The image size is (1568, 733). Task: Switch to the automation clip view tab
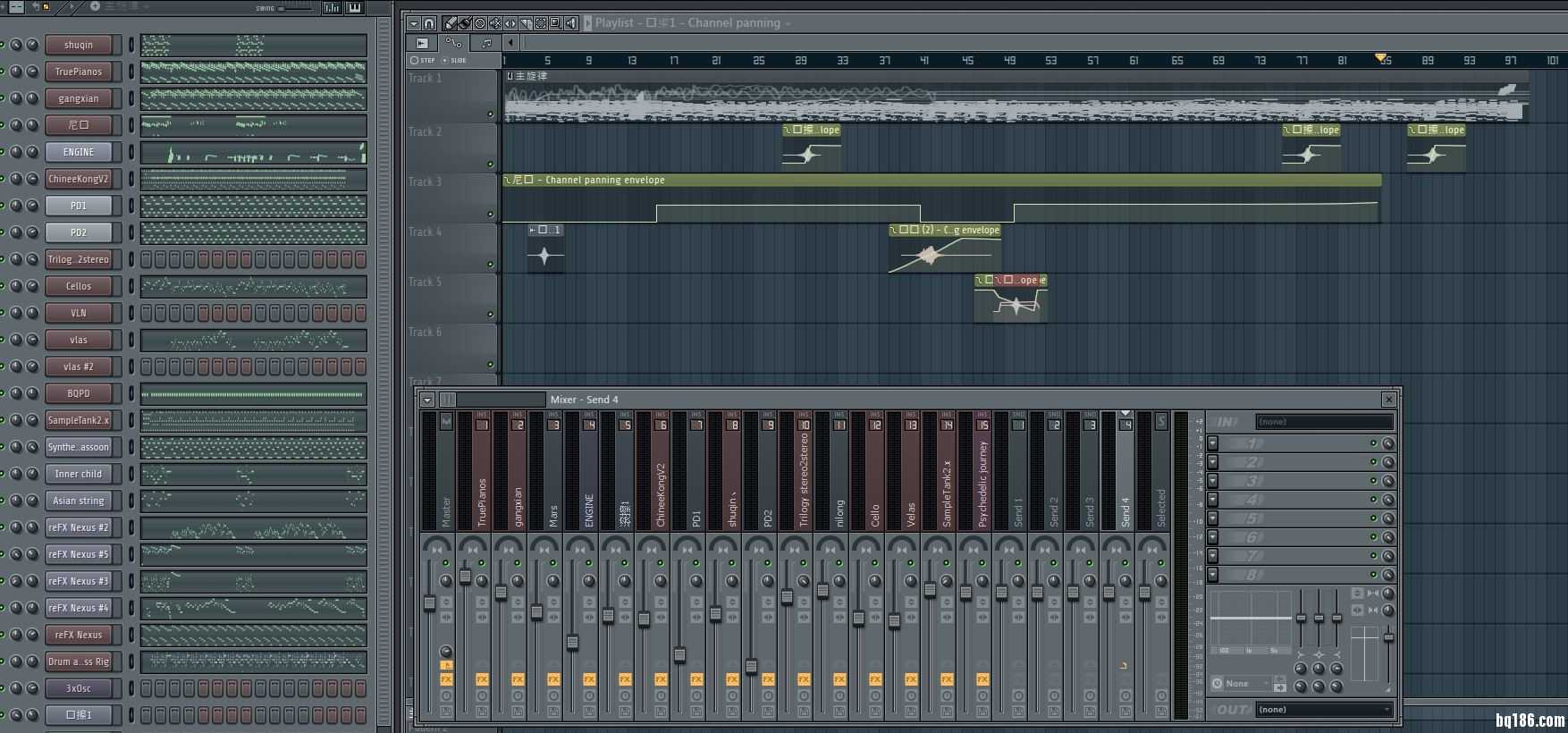coord(453,42)
